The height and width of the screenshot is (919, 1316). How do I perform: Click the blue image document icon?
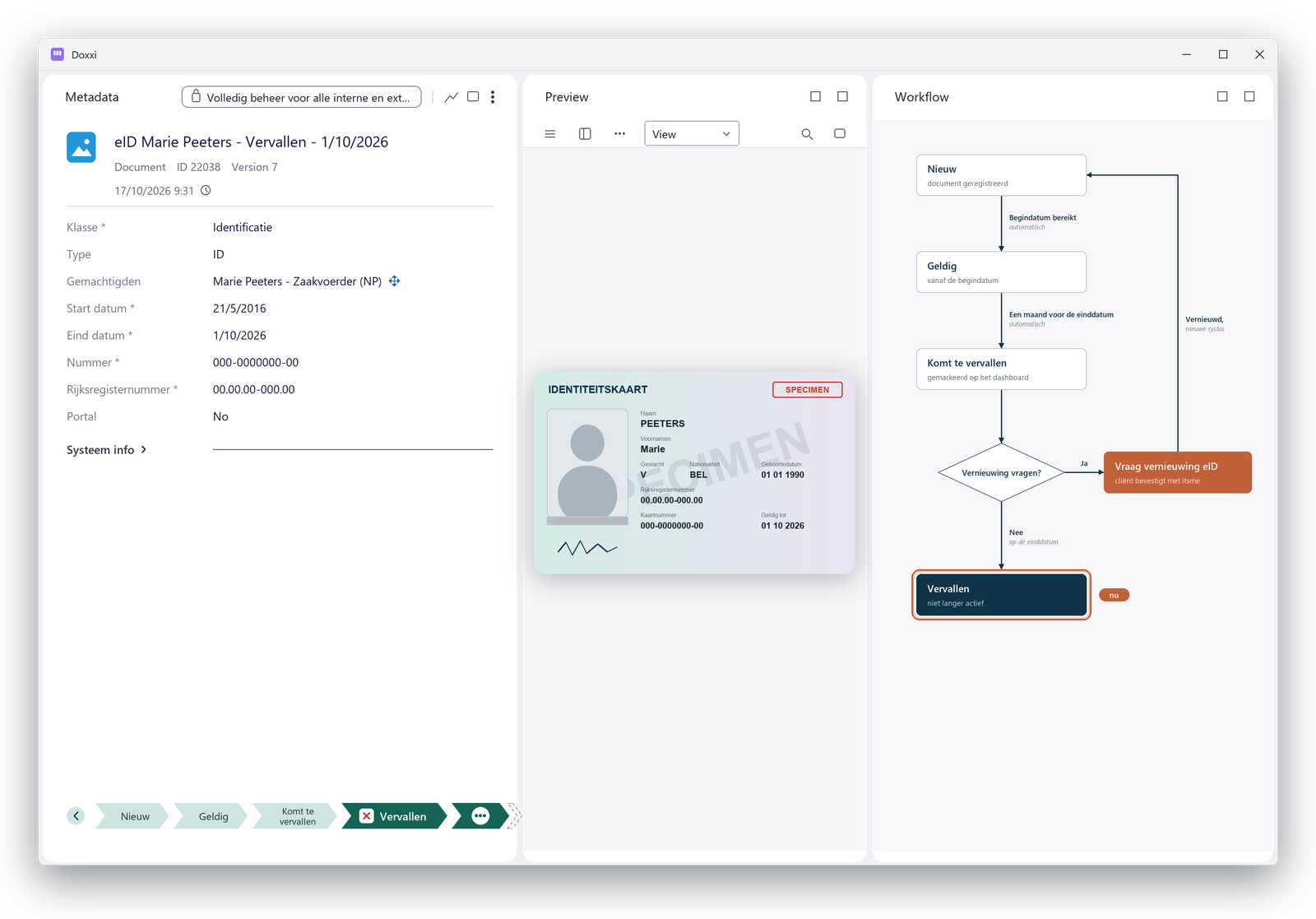coord(81,147)
